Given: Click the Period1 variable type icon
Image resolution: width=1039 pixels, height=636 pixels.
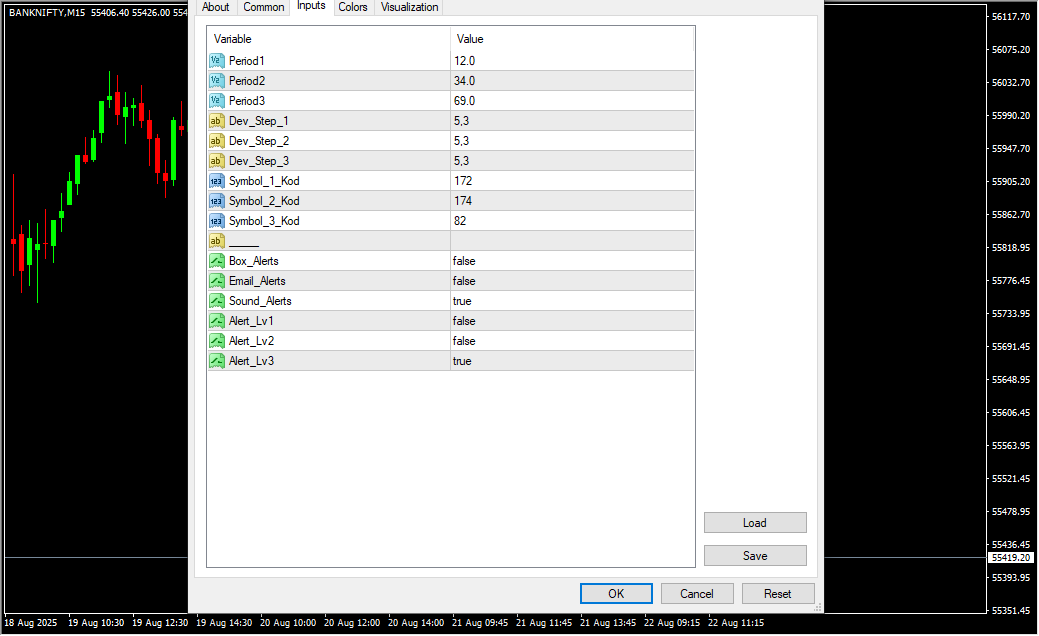Looking at the screenshot, I should pyautogui.click(x=217, y=61).
